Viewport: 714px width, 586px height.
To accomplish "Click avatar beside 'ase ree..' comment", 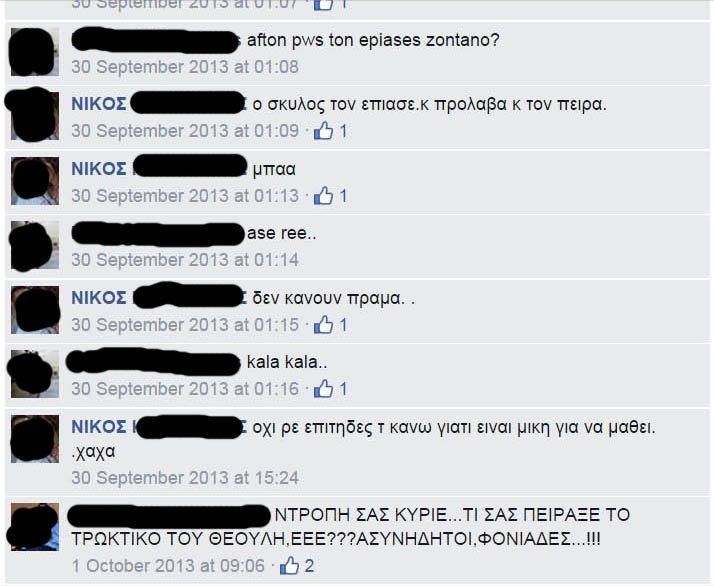I will pyautogui.click(x=35, y=245).
